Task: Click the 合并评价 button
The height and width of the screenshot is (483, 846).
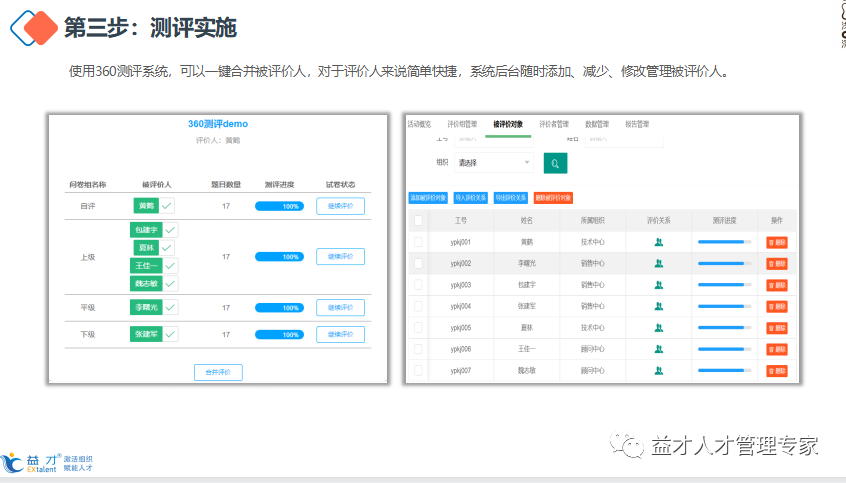Action: [219, 372]
